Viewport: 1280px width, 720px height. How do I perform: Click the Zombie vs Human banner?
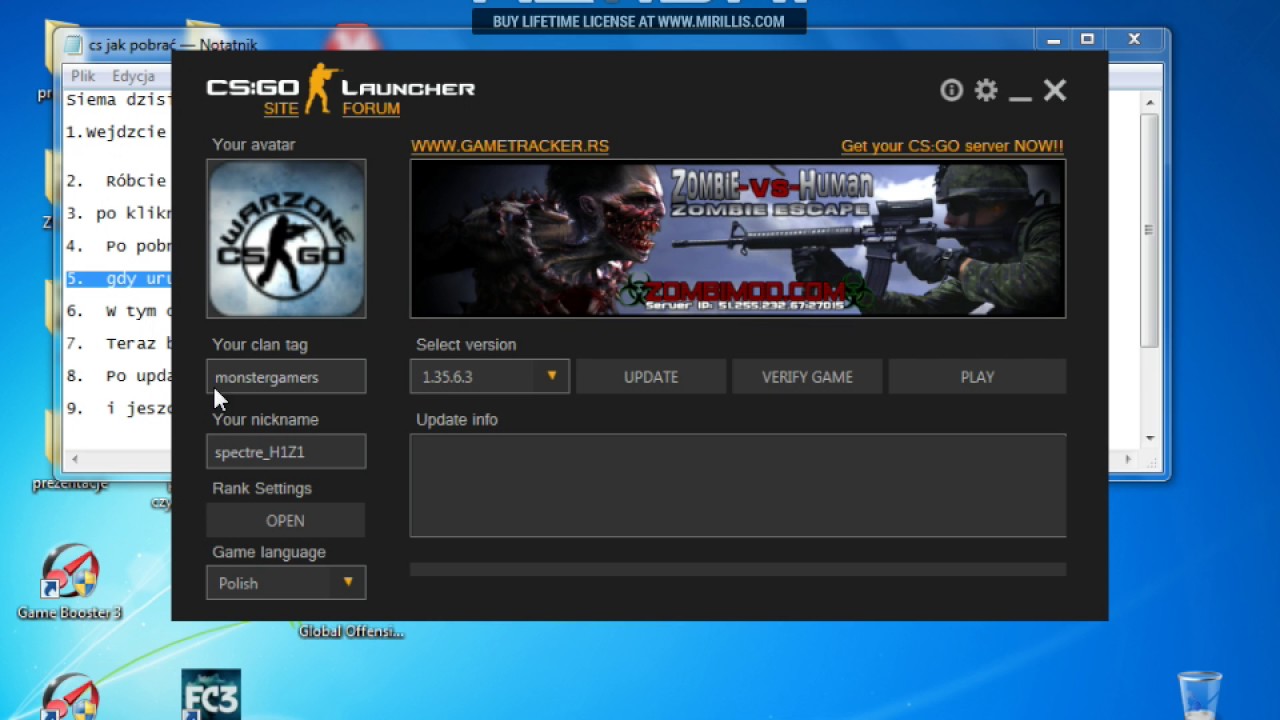[x=738, y=238]
